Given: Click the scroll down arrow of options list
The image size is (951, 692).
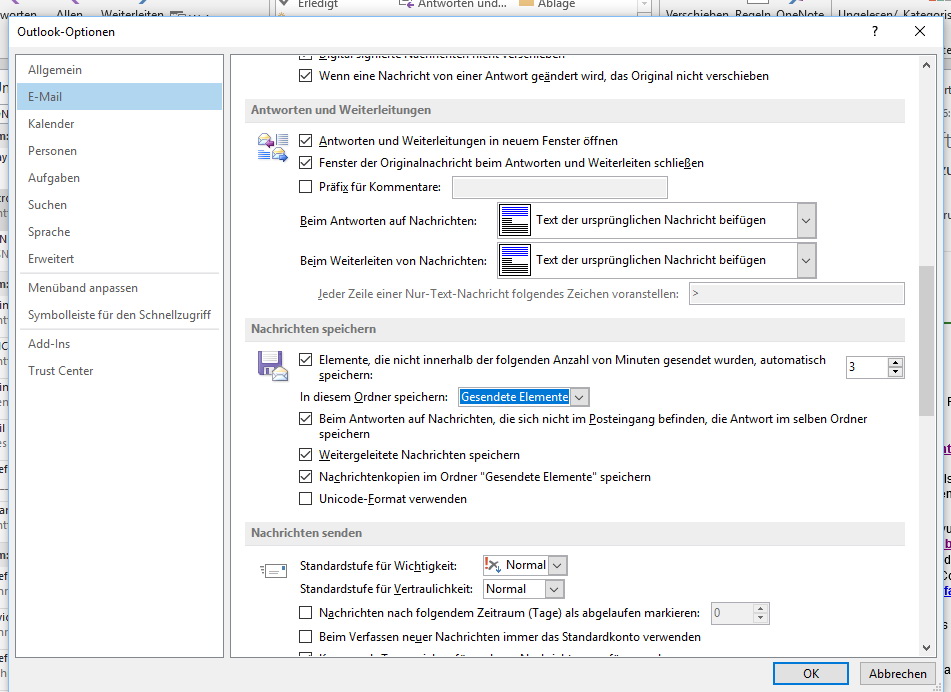Looking at the screenshot, I should [926, 648].
